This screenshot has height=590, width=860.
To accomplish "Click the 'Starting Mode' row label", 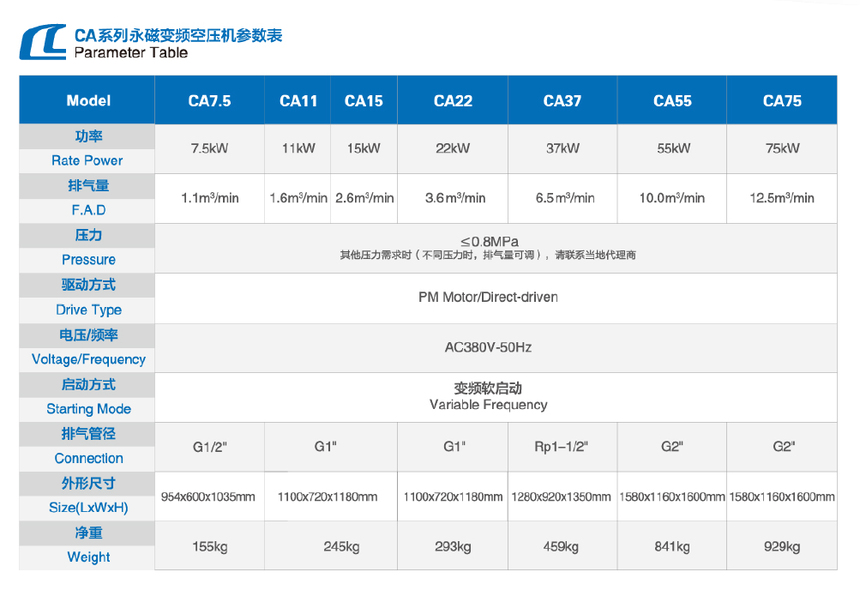I will pyautogui.click(x=88, y=409).
